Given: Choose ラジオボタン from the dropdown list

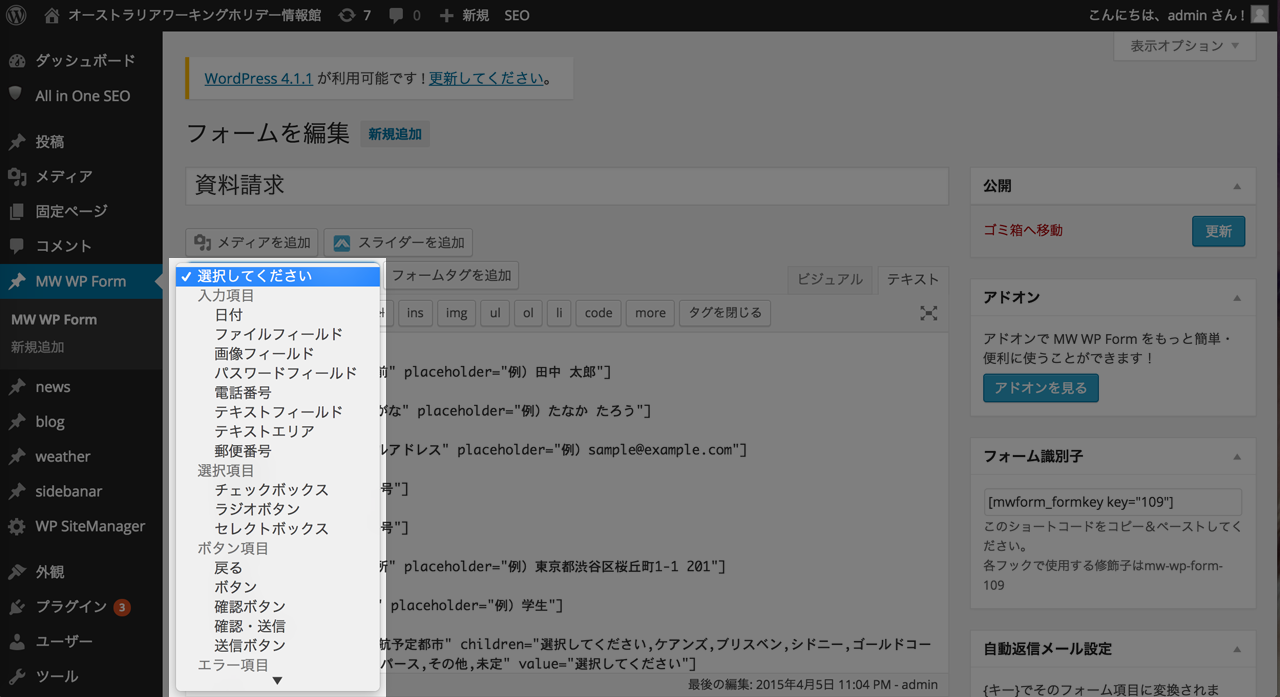Looking at the screenshot, I should [x=278, y=509].
